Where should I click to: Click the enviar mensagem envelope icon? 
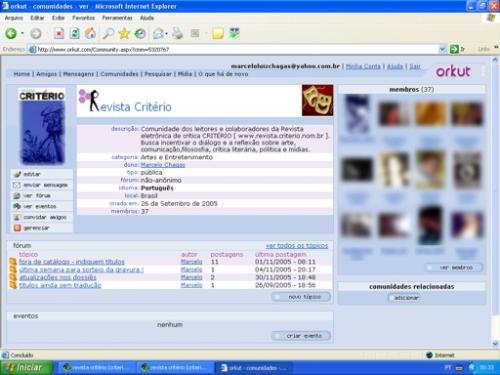(x=17, y=185)
